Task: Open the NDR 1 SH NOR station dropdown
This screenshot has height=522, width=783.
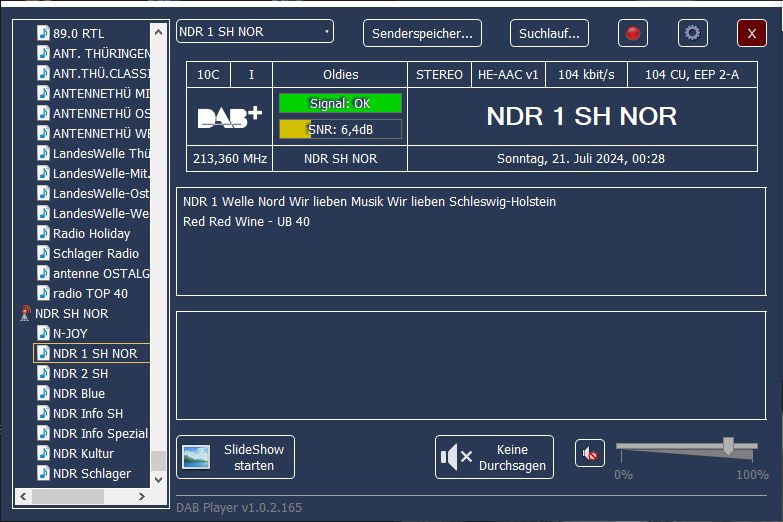Action: tap(254, 32)
